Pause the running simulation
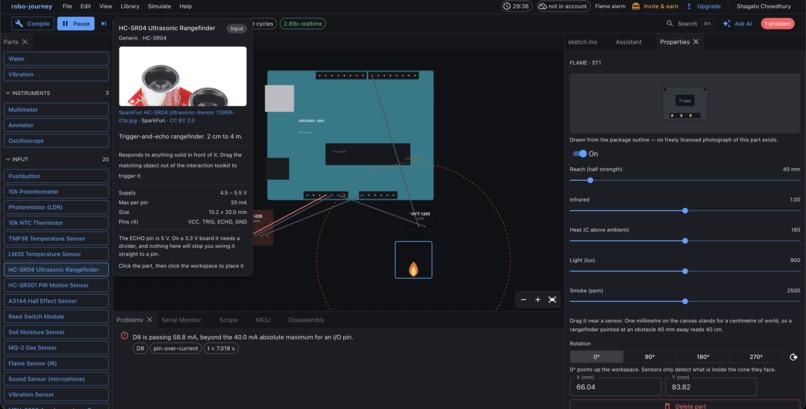Screen dimensions: 806x409 pyautogui.click(x=76, y=24)
